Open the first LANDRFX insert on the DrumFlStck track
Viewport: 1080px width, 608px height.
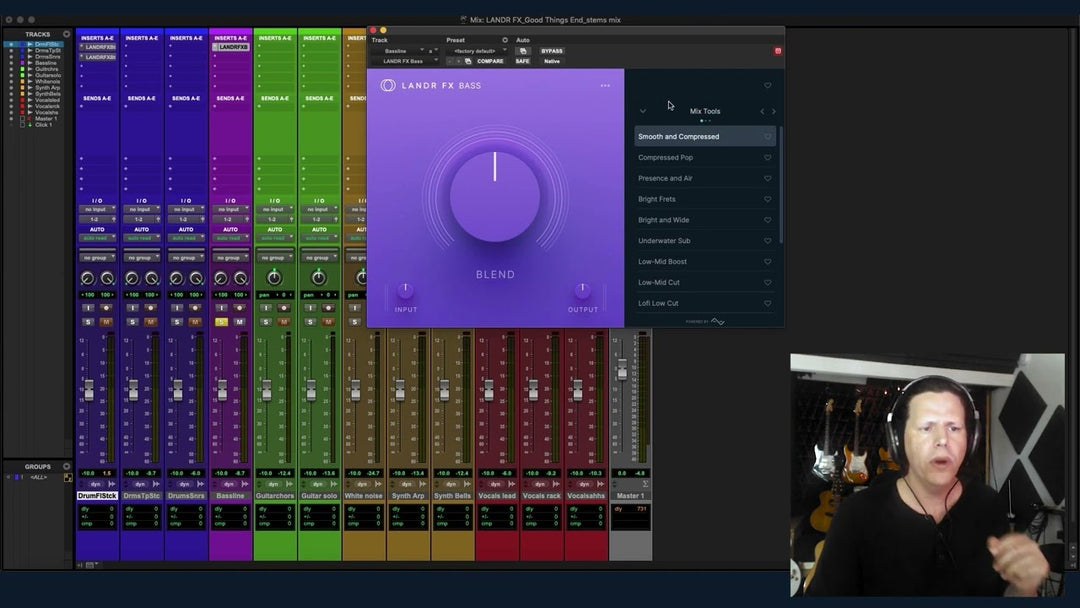97,47
